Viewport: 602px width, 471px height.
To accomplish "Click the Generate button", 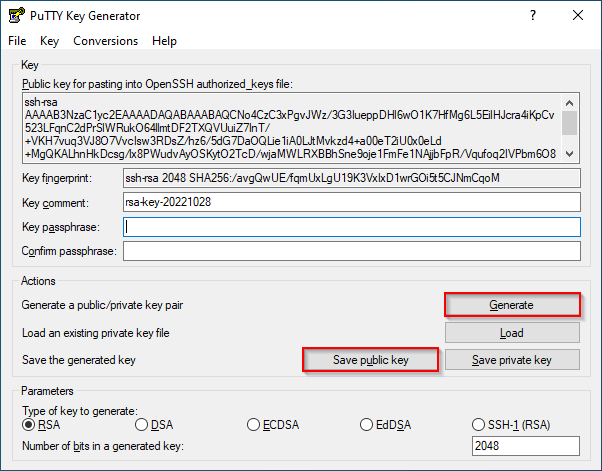I will click(512, 305).
